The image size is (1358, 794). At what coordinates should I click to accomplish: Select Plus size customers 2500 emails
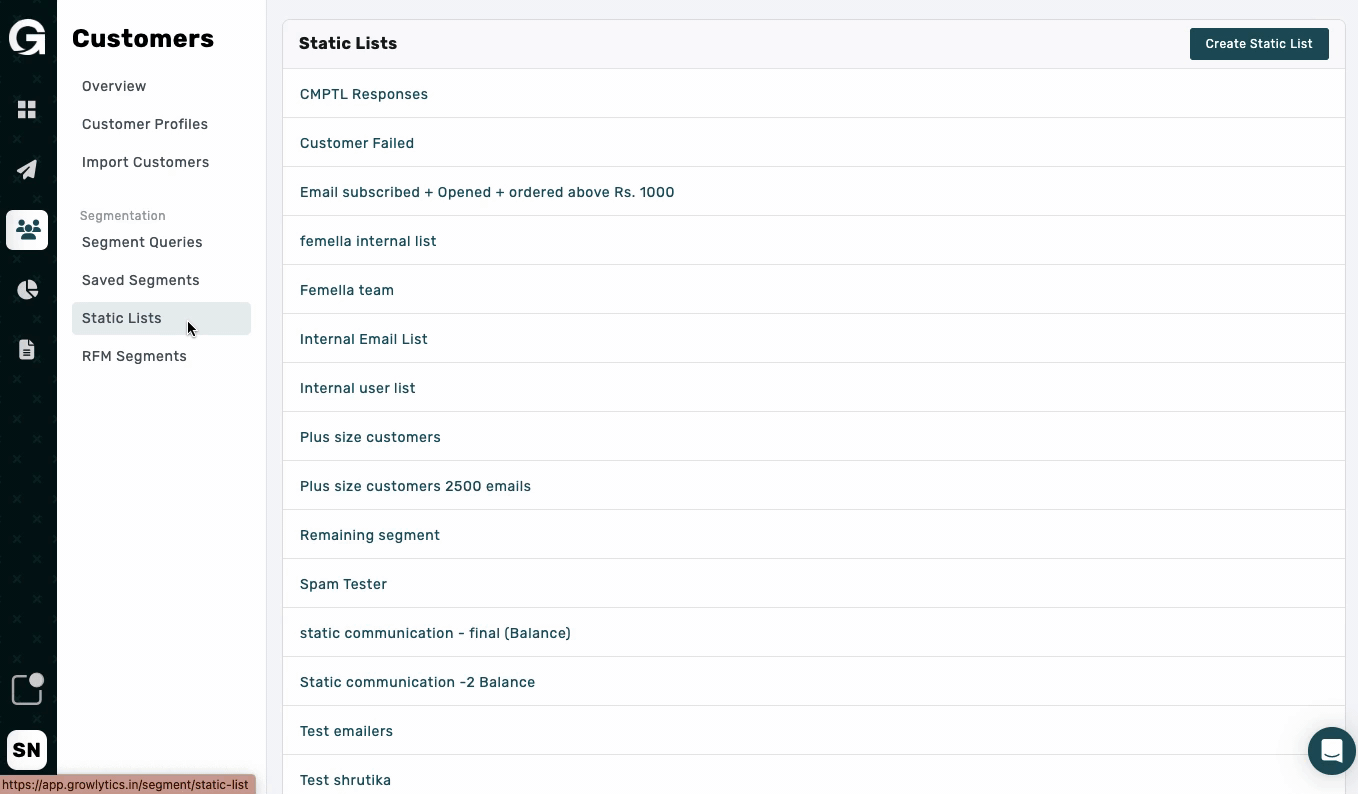point(415,486)
